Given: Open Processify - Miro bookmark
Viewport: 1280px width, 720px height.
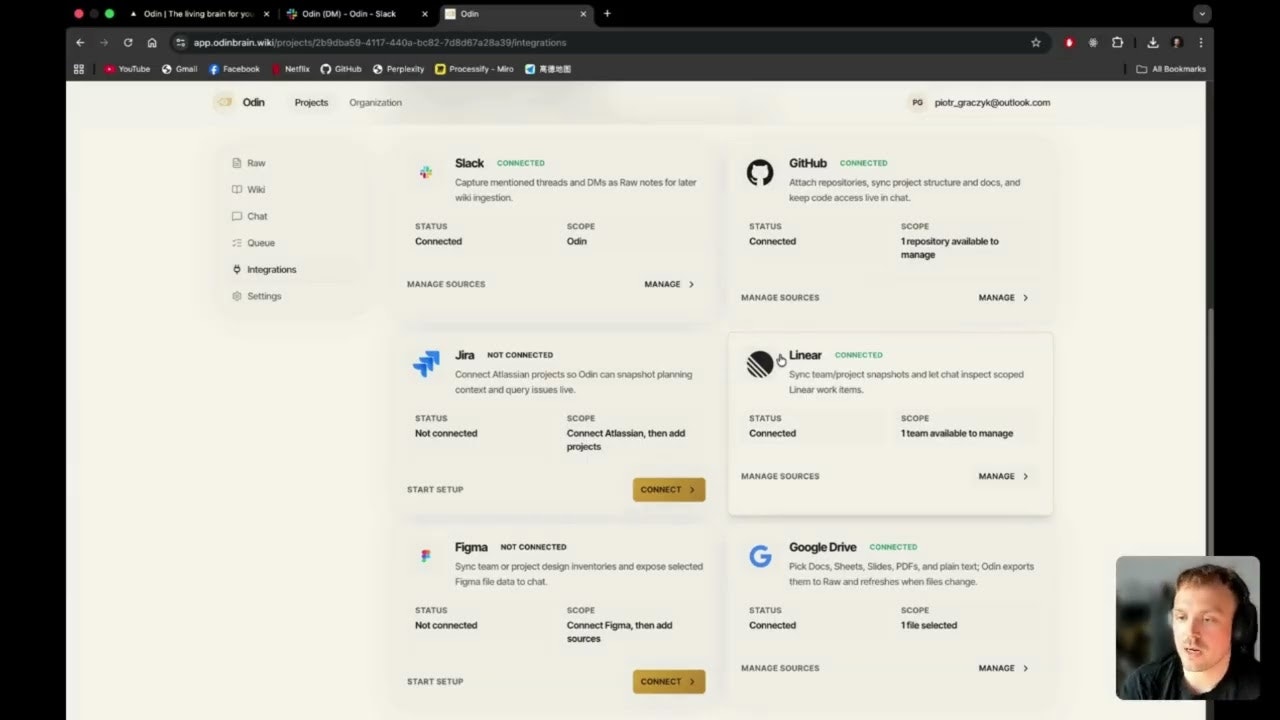Looking at the screenshot, I should pos(474,69).
